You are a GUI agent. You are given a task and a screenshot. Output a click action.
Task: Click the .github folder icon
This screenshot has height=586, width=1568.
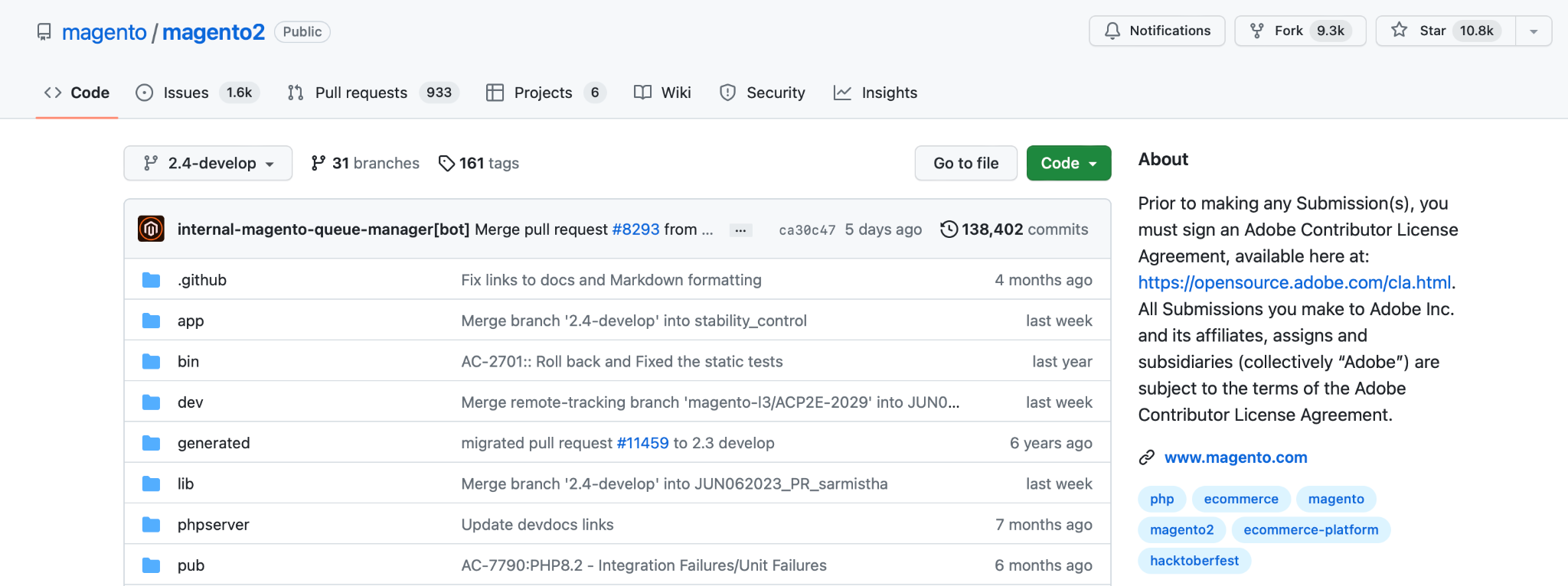coord(151,280)
